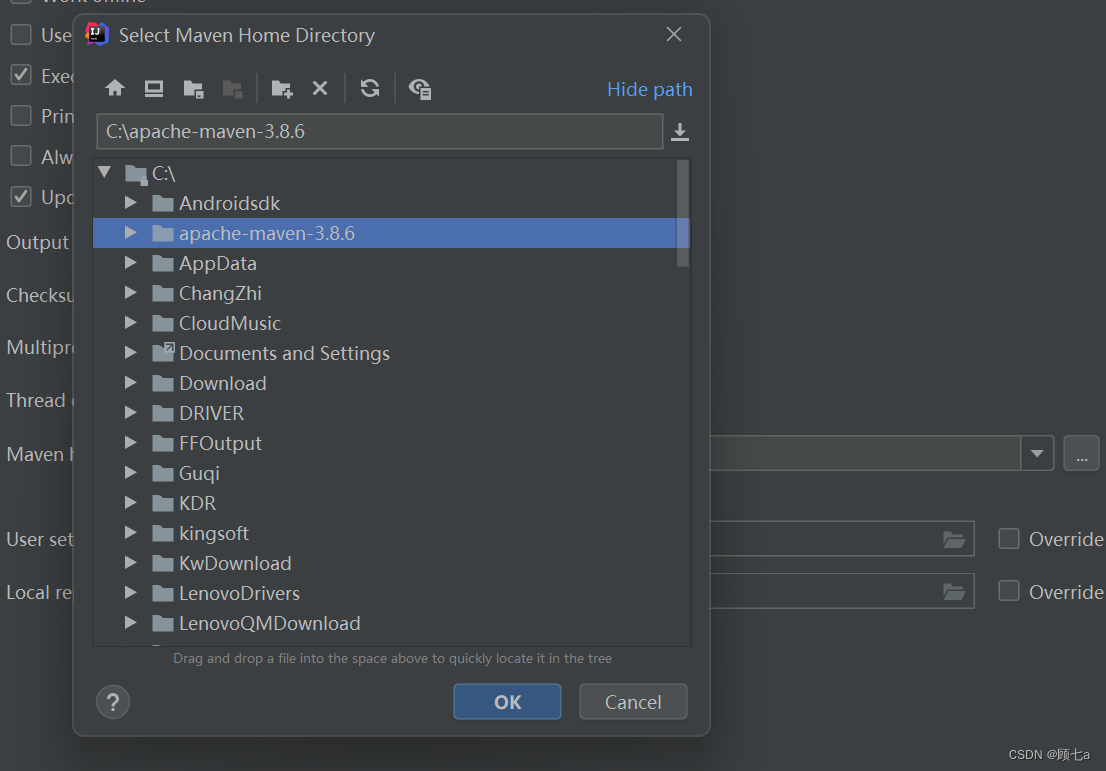
Task: Refresh the directory tree
Action: pos(370,88)
